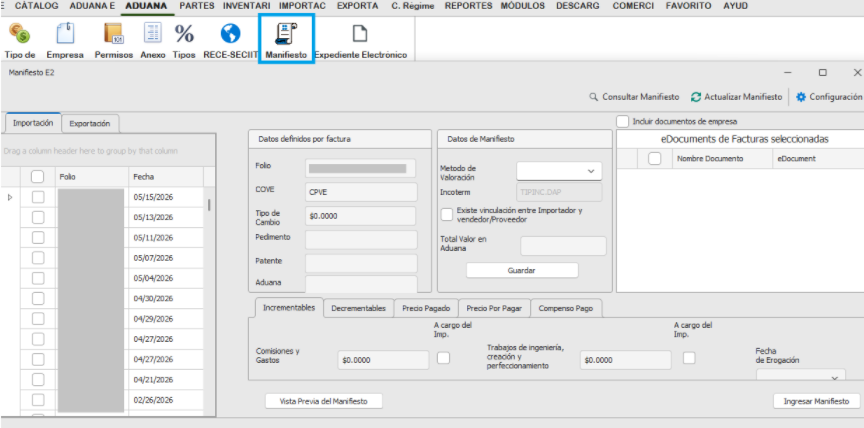
Task: Check the row dated 05/11/2026
Action: click(x=37, y=238)
